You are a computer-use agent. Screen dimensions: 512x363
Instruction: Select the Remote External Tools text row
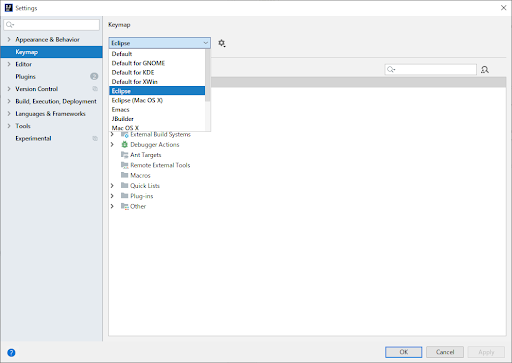point(160,165)
